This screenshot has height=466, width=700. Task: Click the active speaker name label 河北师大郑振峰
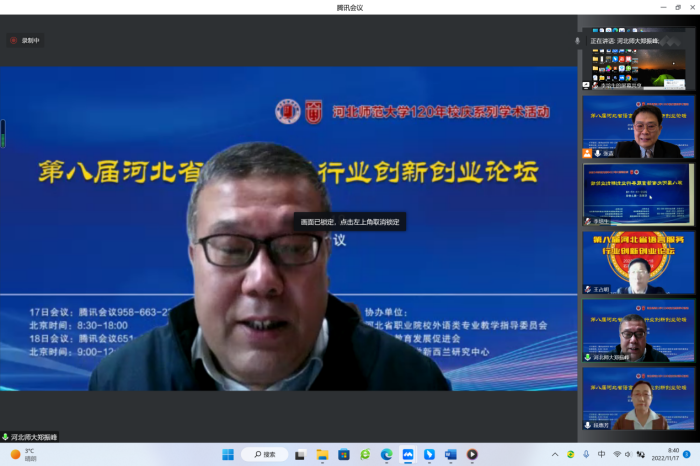tap(34, 437)
